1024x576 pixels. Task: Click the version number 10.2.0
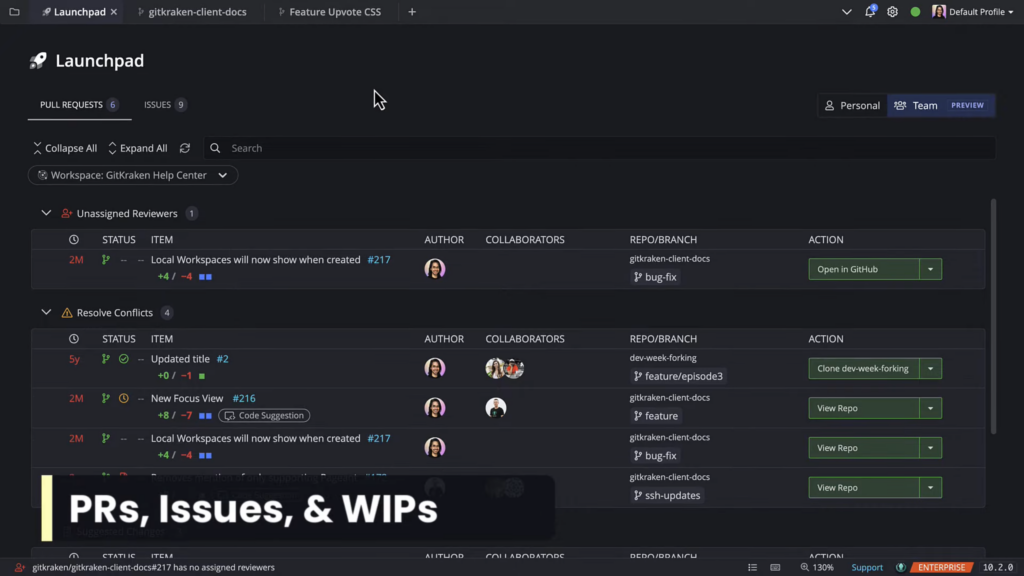point(998,568)
